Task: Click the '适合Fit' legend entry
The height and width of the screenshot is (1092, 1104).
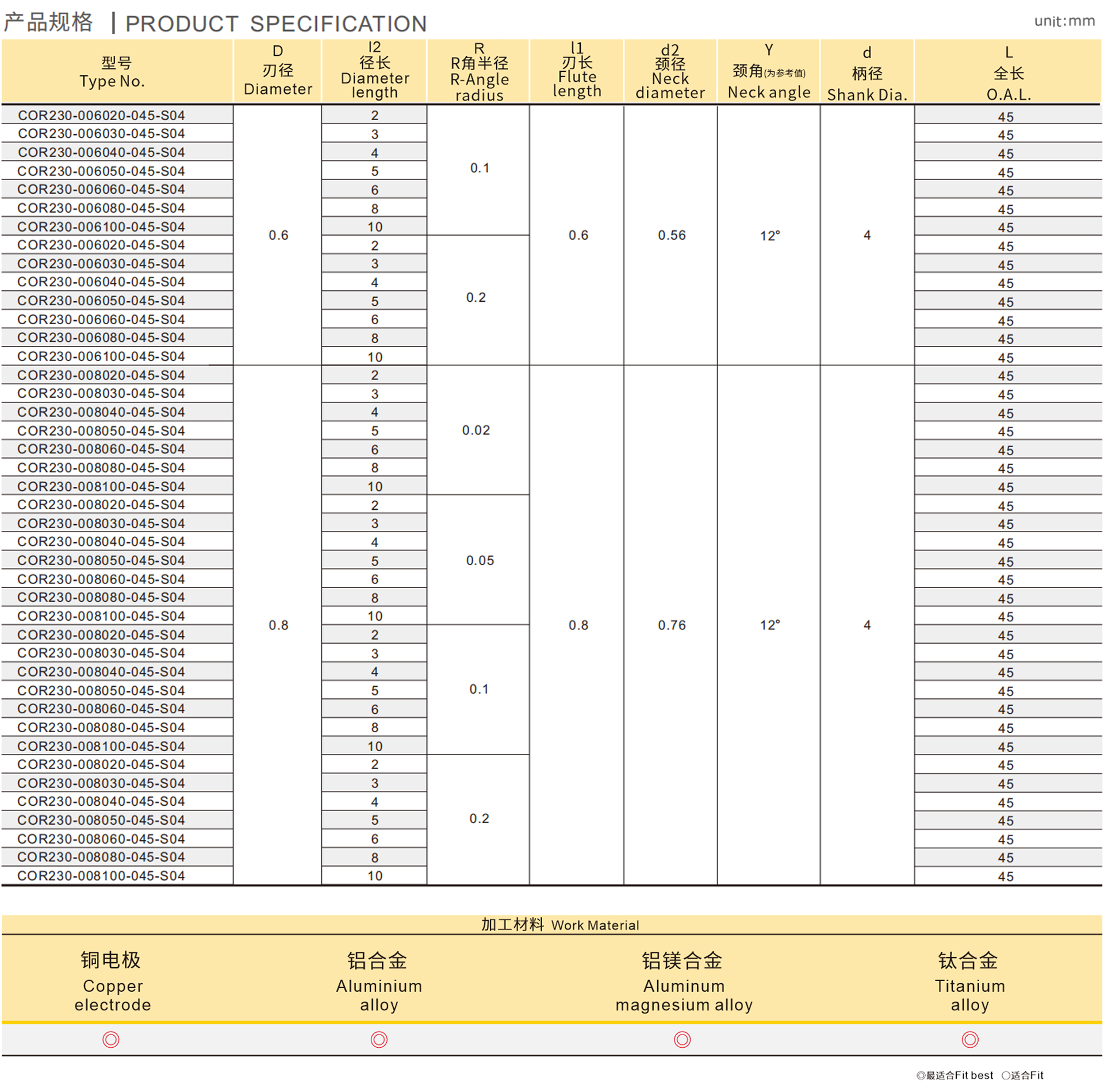Action: click(x=1022, y=1075)
